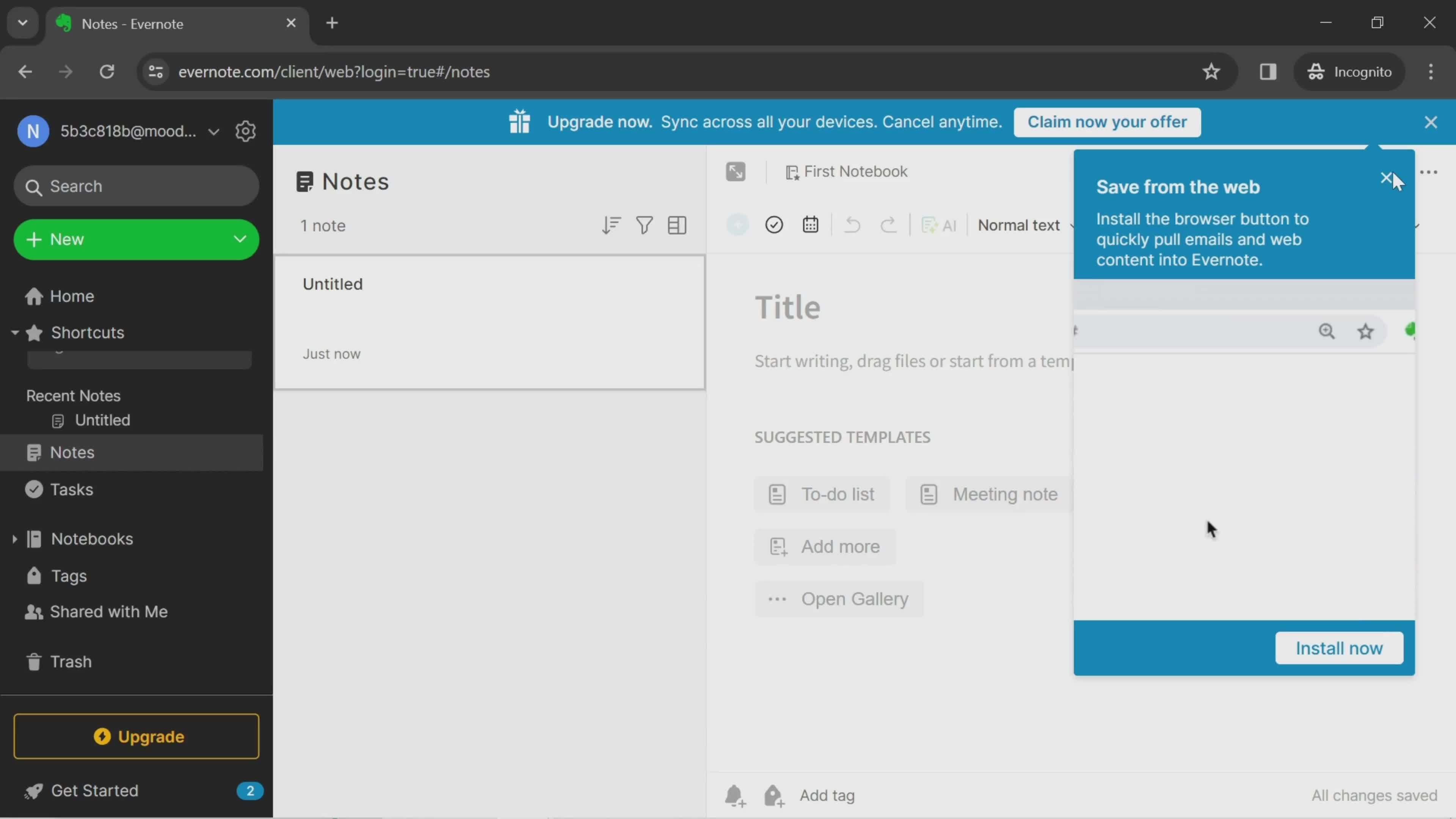Open the Untitled recent note
Screen dimensions: 1456x819
[102, 420]
